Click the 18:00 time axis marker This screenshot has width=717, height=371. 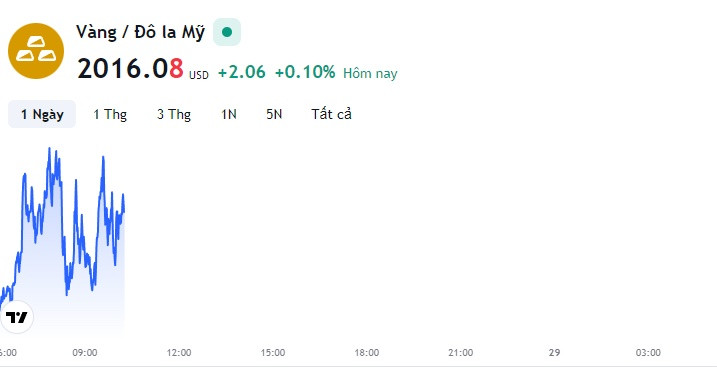click(x=367, y=353)
